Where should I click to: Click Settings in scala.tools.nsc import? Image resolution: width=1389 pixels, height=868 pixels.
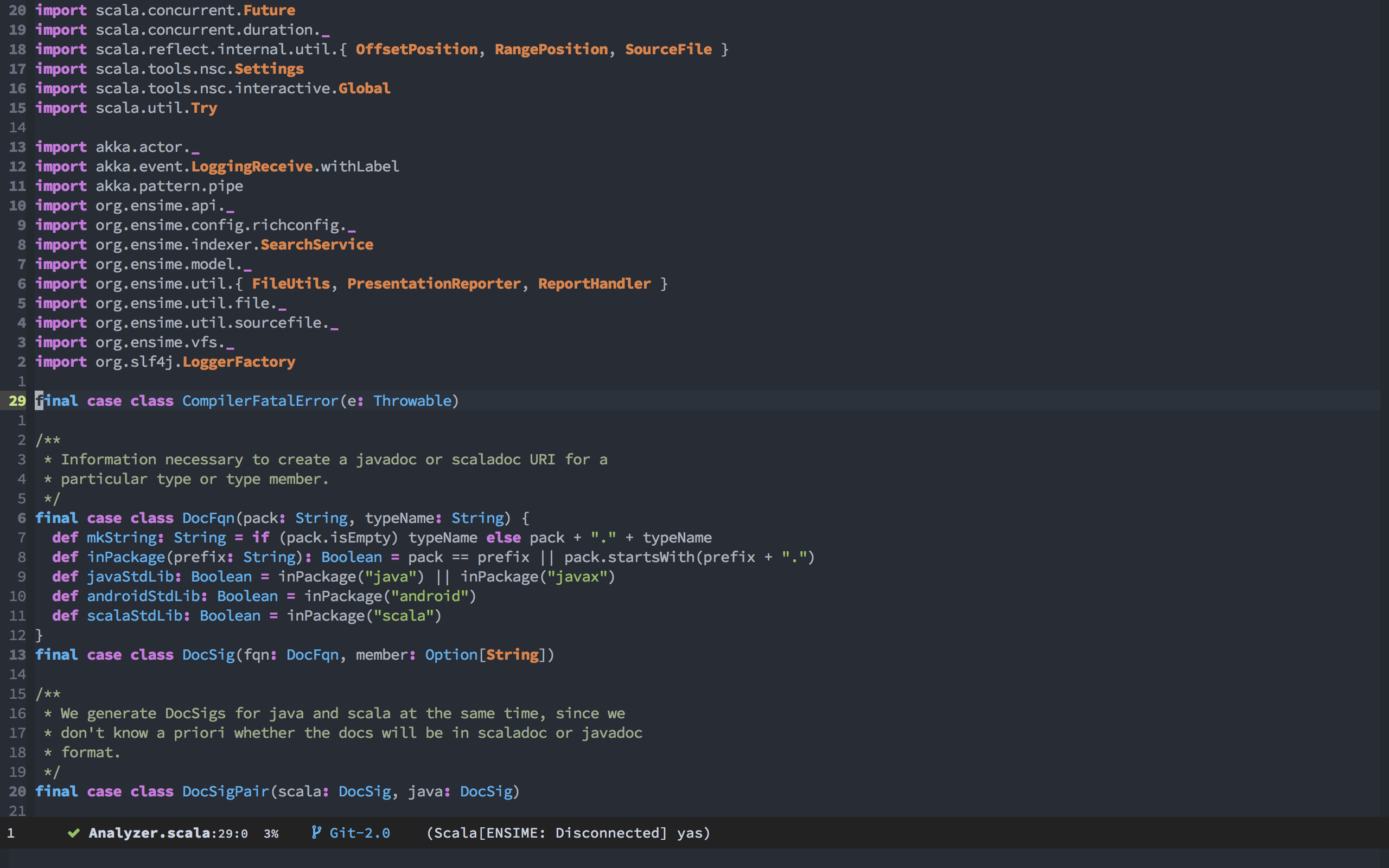tap(269, 69)
